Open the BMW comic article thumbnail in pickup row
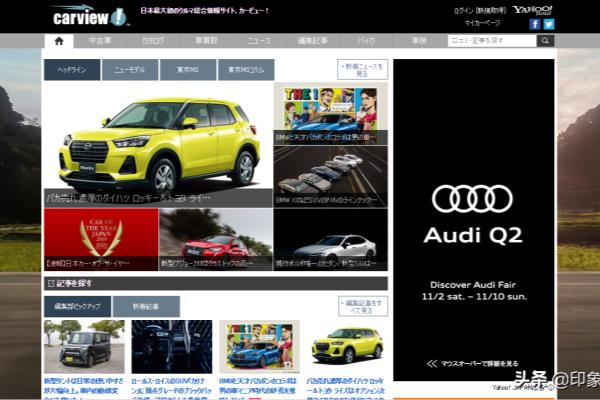The width and height of the screenshot is (600, 400). pyautogui.click(x=259, y=347)
